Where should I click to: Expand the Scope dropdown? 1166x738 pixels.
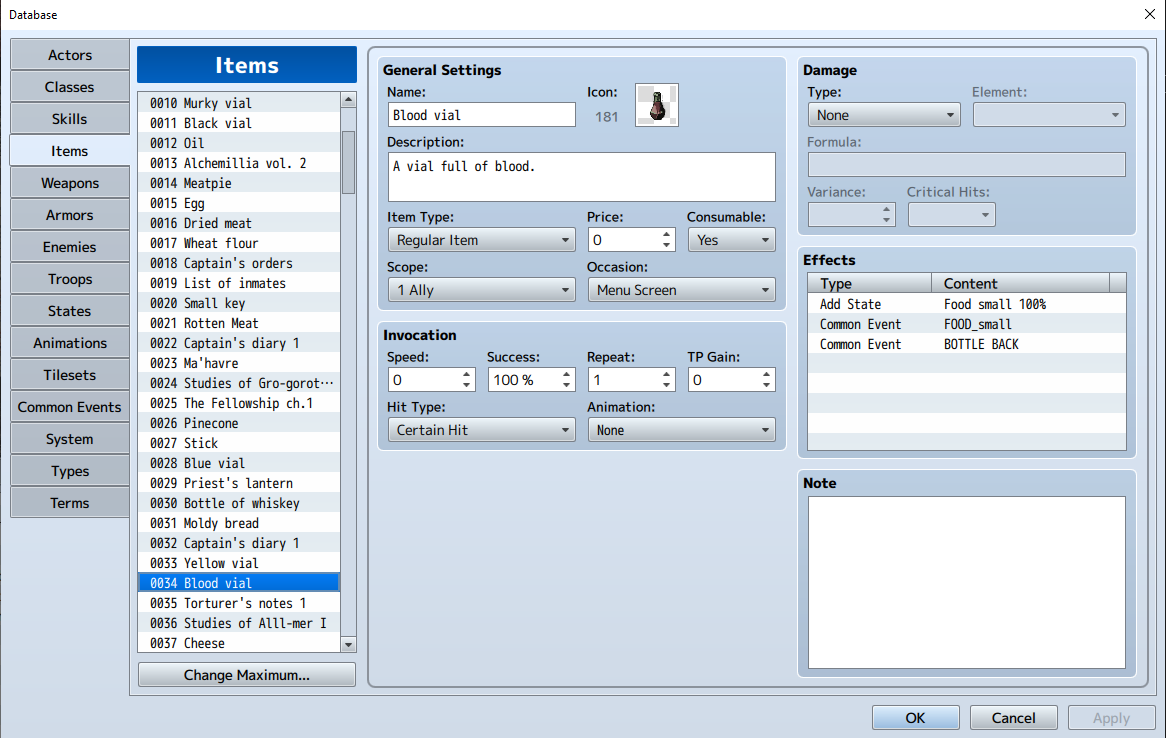point(481,290)
